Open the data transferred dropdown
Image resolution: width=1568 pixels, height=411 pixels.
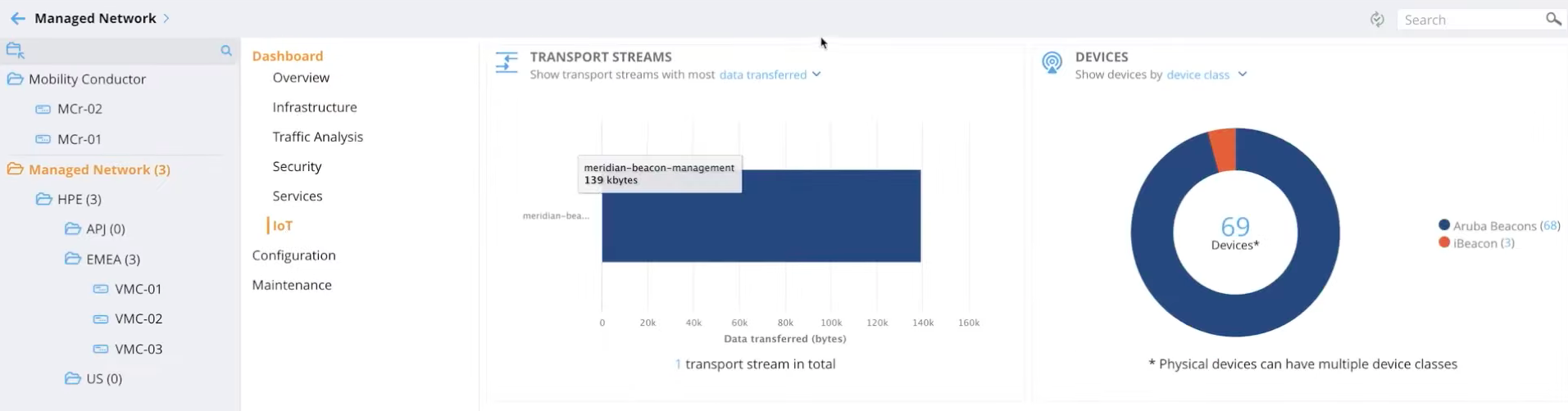(x=770, y=75)
